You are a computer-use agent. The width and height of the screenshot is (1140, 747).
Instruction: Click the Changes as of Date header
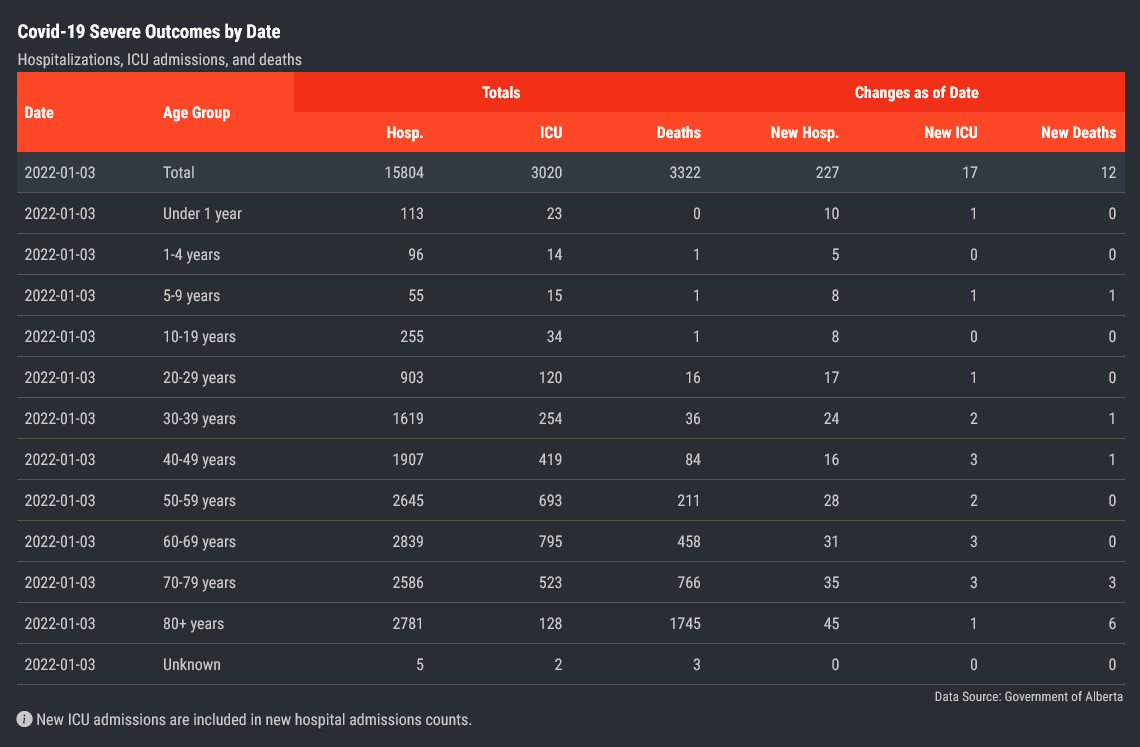pyautogui.click(x=916, y=92)
